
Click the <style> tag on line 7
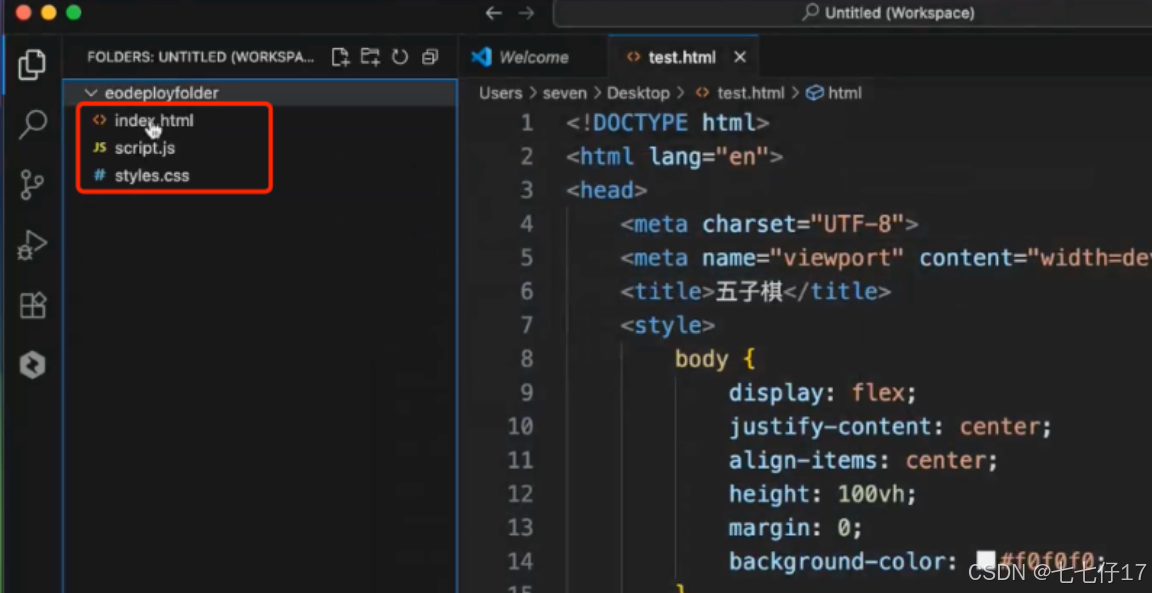667,326
